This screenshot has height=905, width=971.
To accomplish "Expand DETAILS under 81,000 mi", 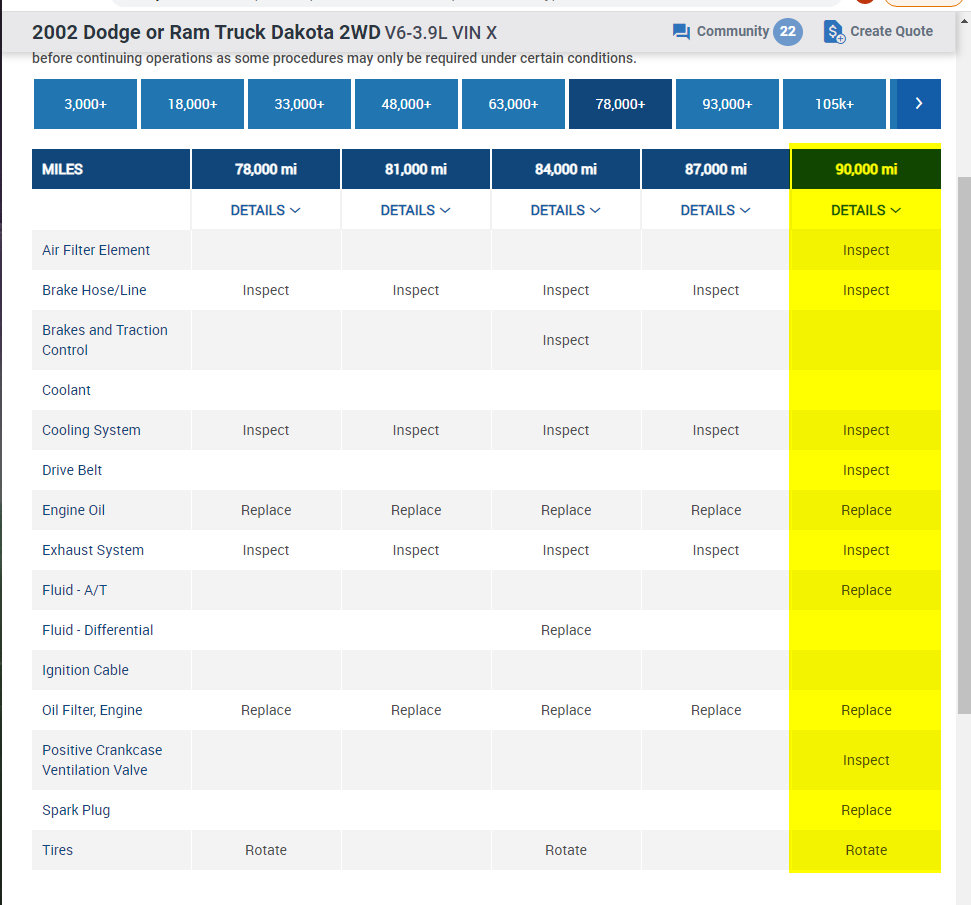I will coord(416,211).
